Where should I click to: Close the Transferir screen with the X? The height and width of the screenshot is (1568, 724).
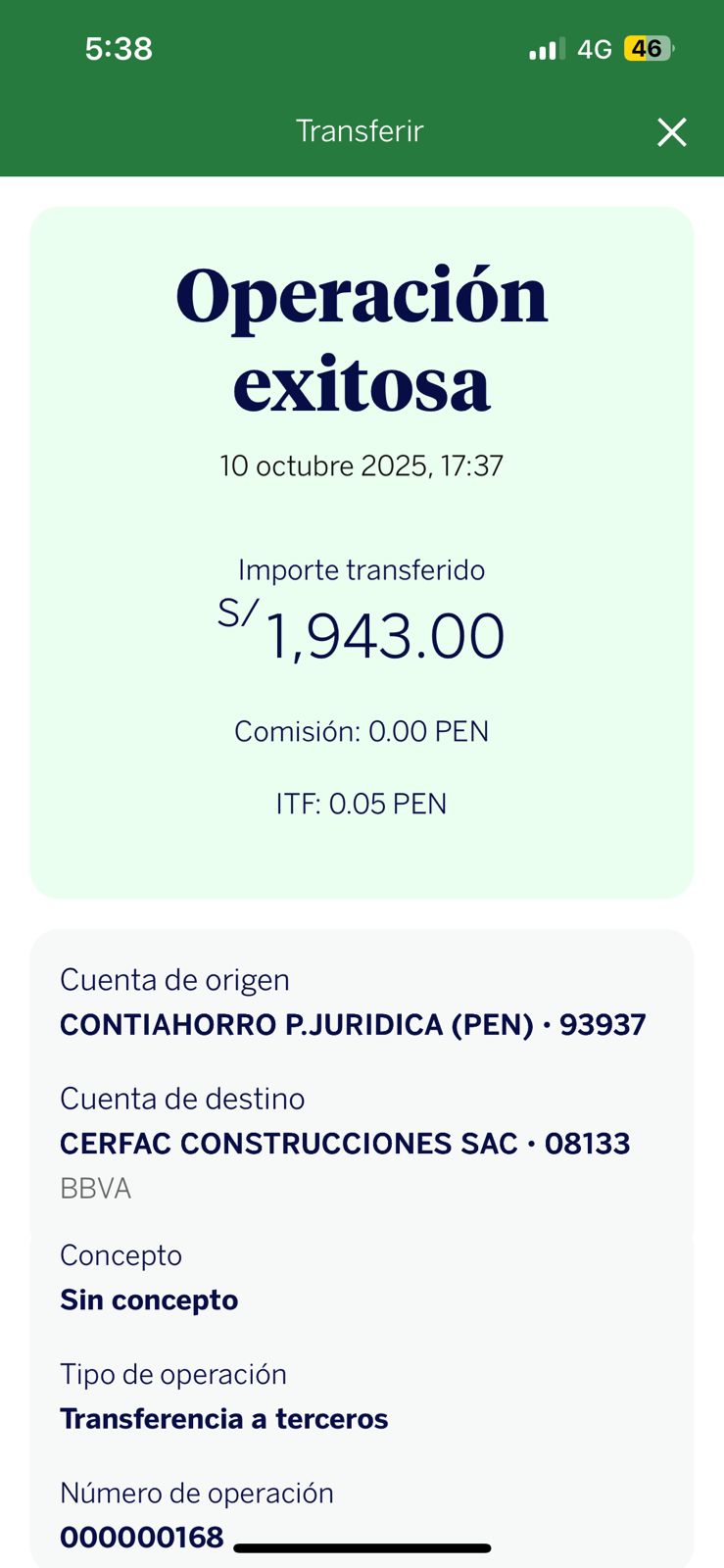(x=671, y=132)
